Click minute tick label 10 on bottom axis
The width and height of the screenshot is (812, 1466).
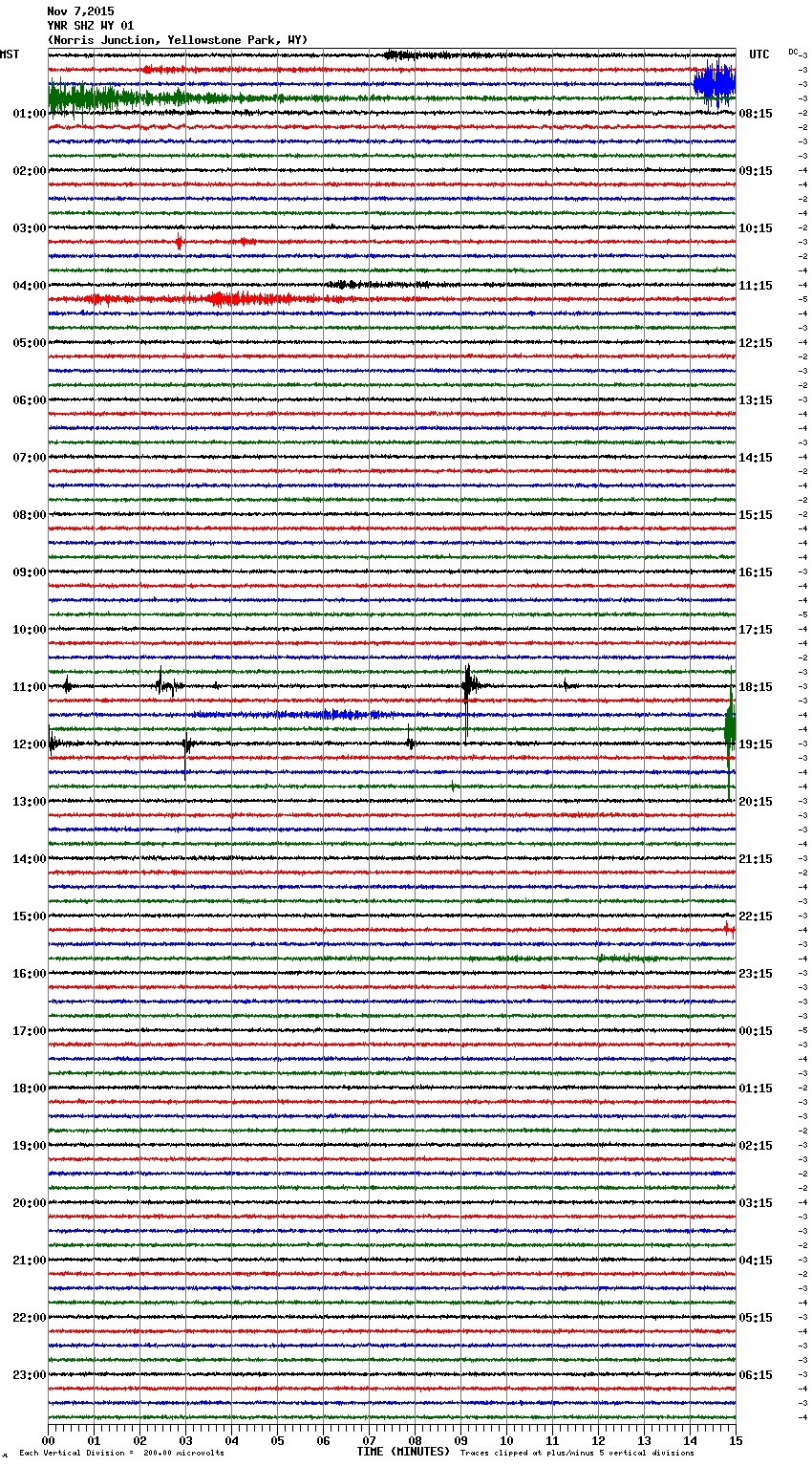coord(506,1440)
